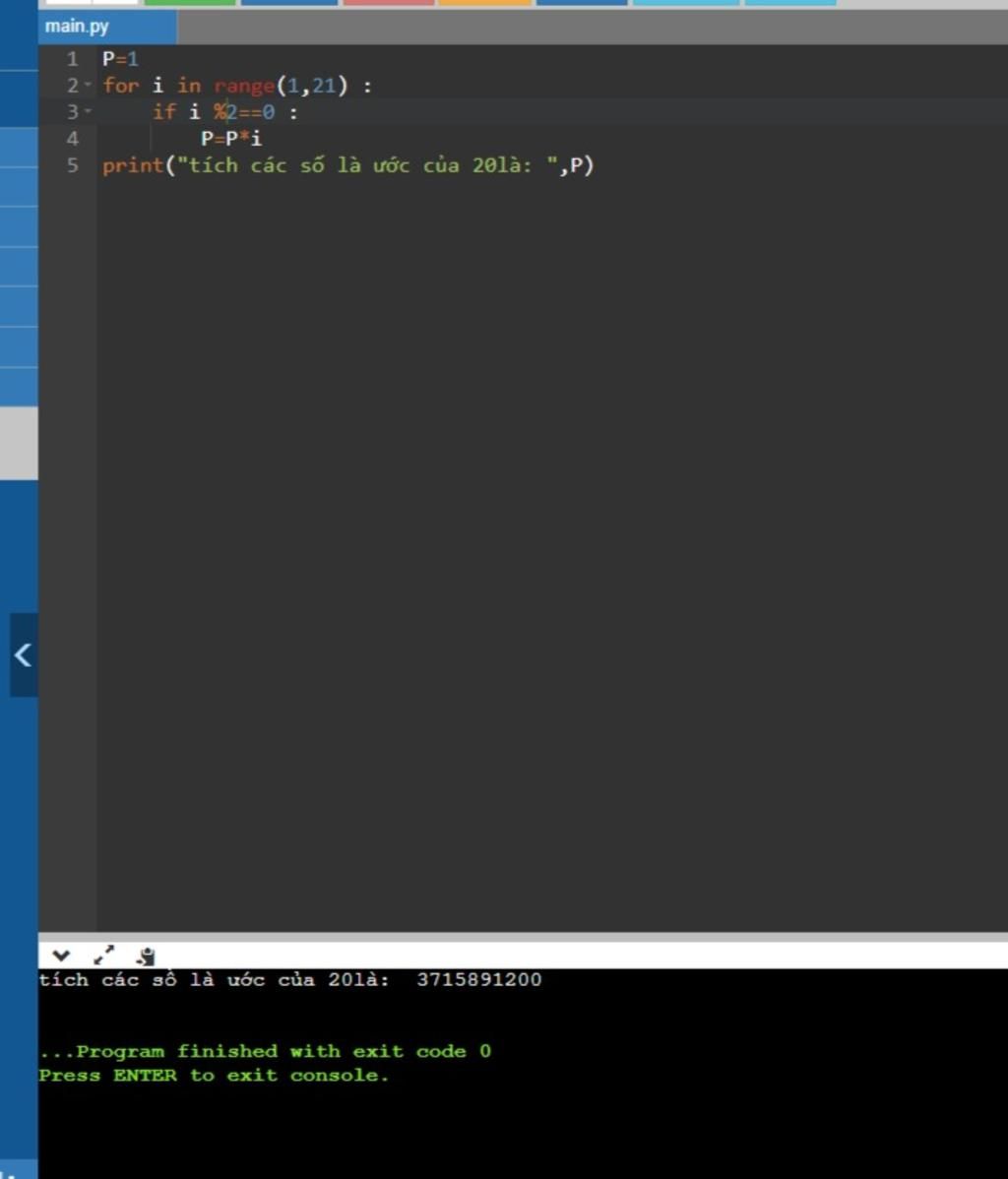
Task: Click the 'range' keyword in line 2
Action: [244, 86]
